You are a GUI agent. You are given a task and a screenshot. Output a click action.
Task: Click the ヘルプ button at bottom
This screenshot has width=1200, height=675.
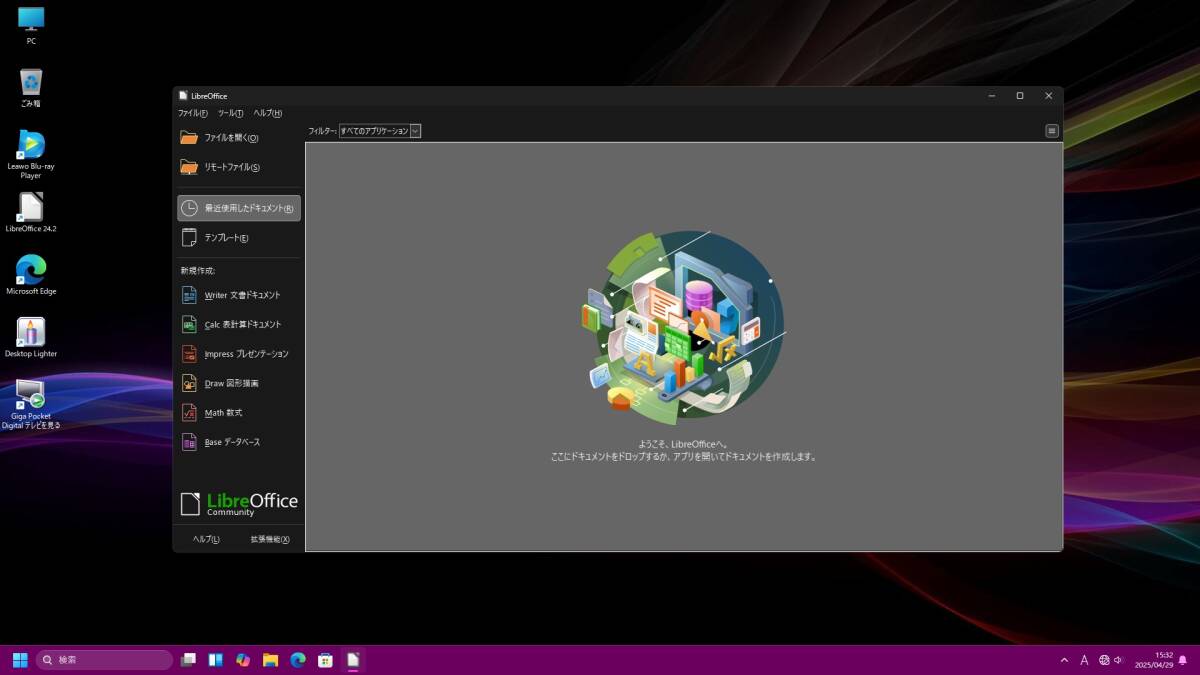click(x=206, y=539)
